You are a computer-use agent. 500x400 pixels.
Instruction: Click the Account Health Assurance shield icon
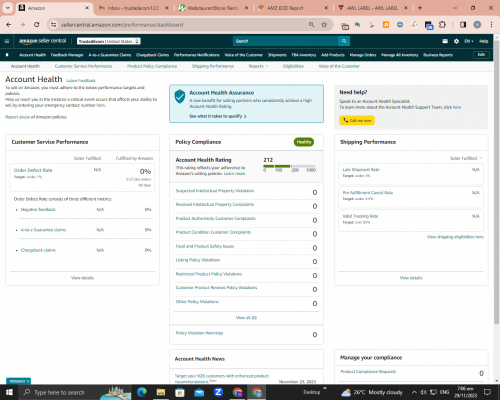[180, 96]
